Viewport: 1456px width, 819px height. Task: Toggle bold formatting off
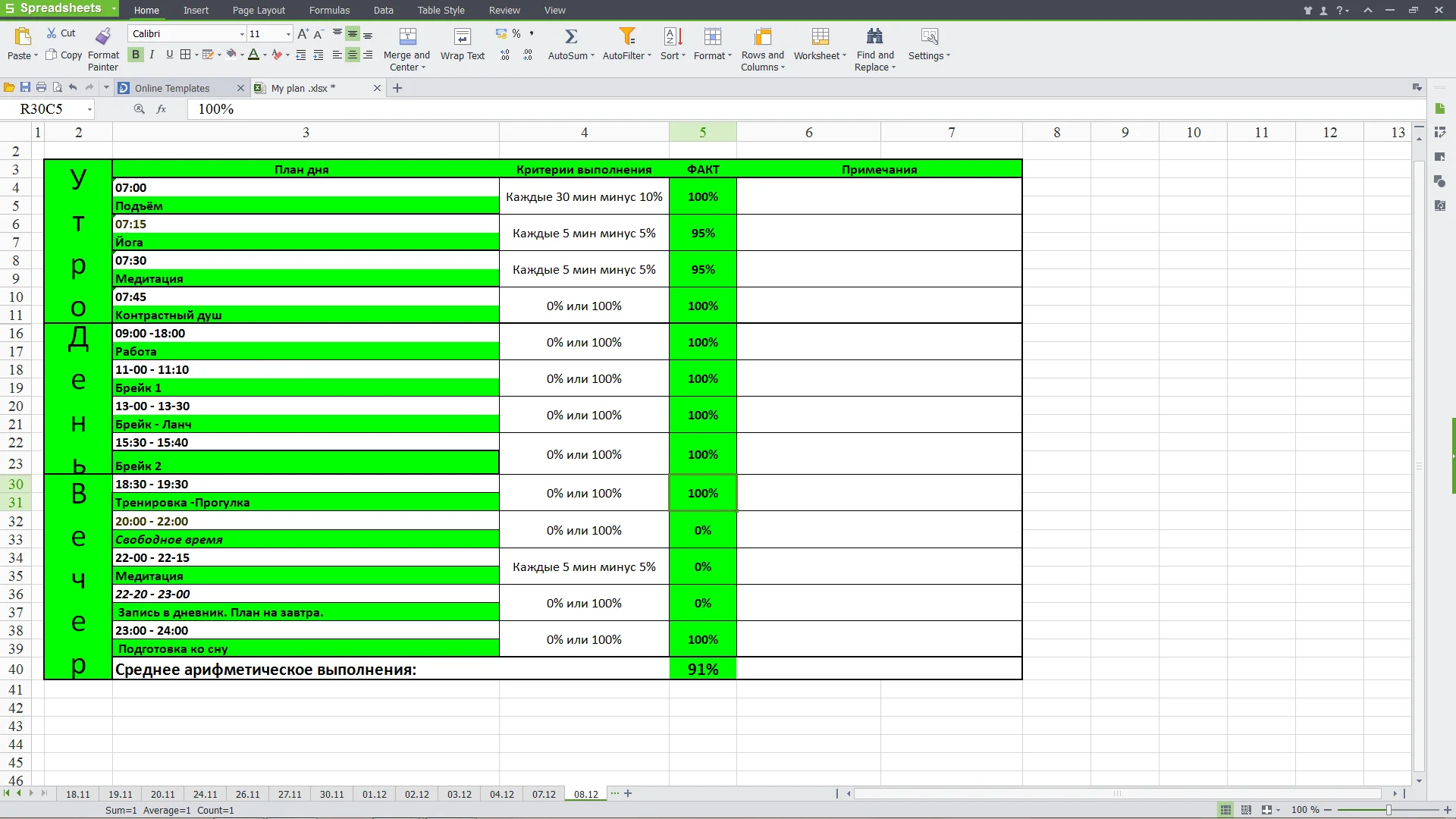coord(136,55)
